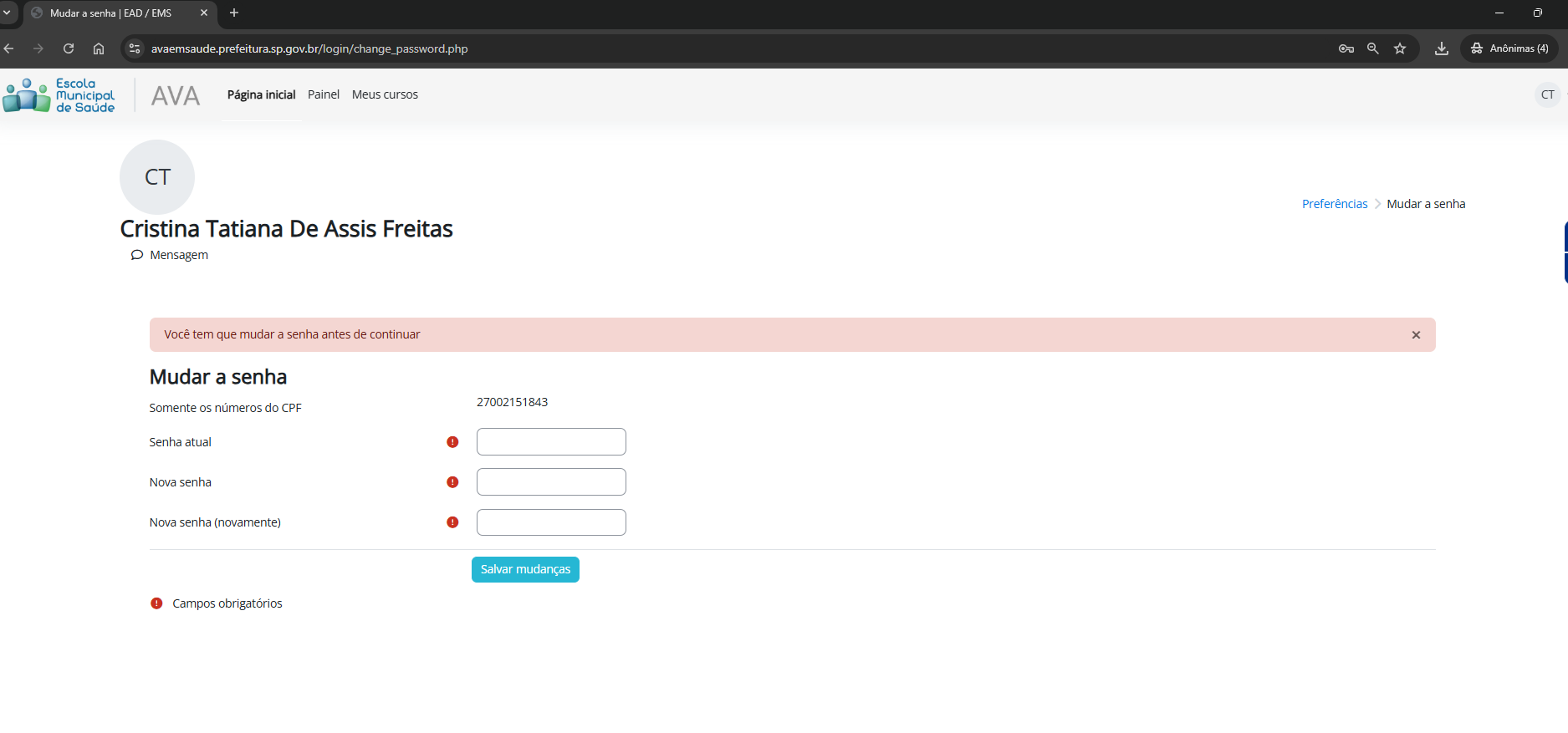1568x733 pixels.
Task: Click the Cristina Tatiana De Assis Freitas name
Action: coord(286,229)
